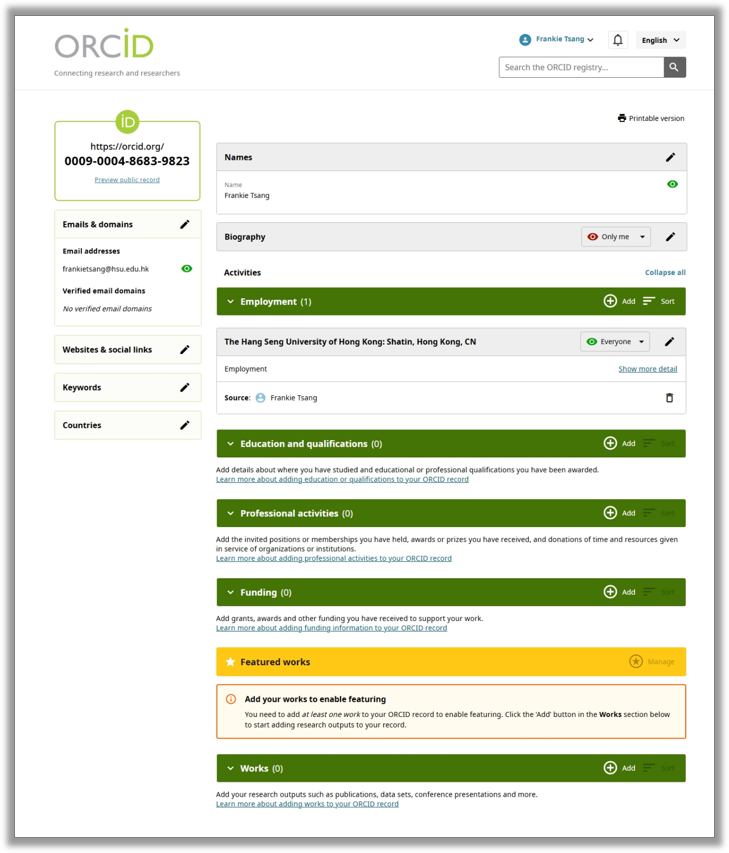Open Biography 'Only me' visibility dropdown

point(616,237)
